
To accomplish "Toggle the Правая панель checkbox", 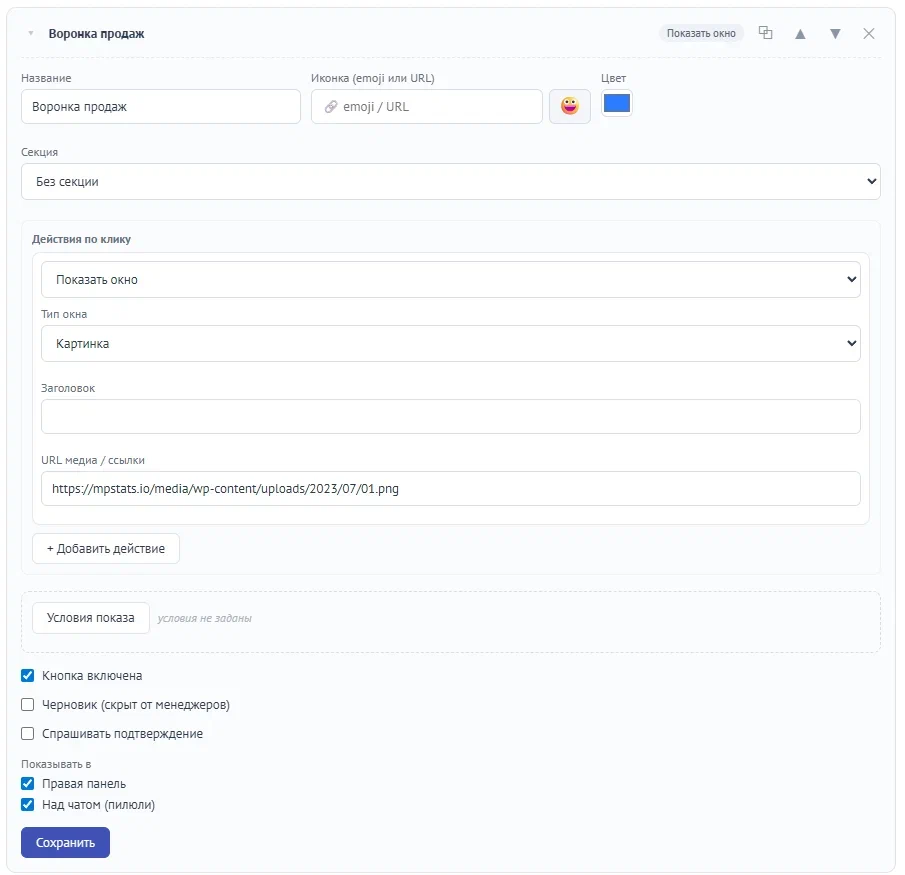I will coord(28,783).
